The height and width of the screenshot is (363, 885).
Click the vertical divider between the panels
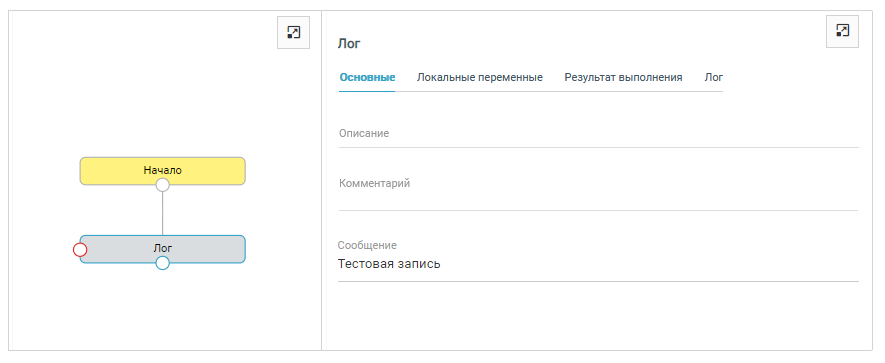pos(321,181)
